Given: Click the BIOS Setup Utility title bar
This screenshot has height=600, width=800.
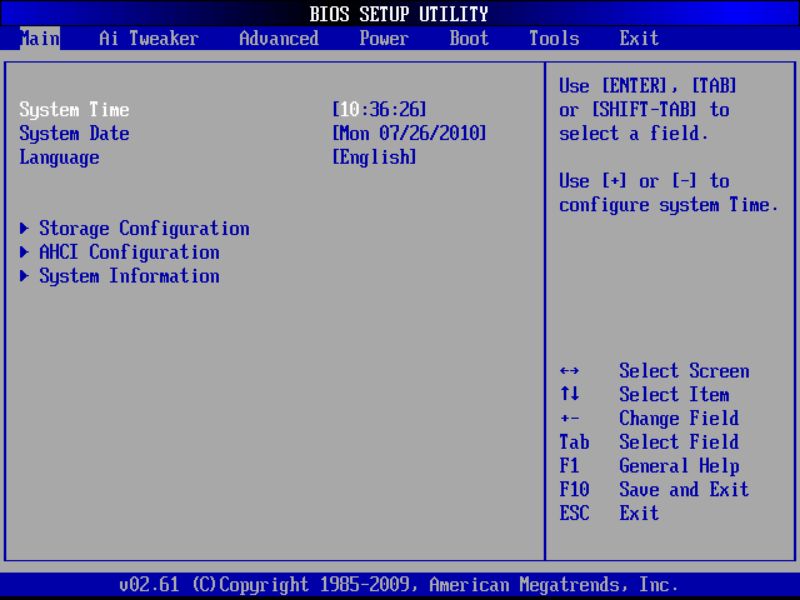Looking at the screenshot, I should click(x=400, y=14).
